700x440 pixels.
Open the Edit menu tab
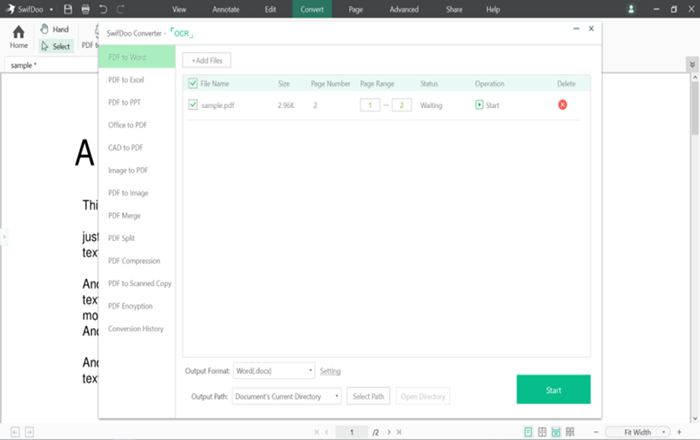270,9
